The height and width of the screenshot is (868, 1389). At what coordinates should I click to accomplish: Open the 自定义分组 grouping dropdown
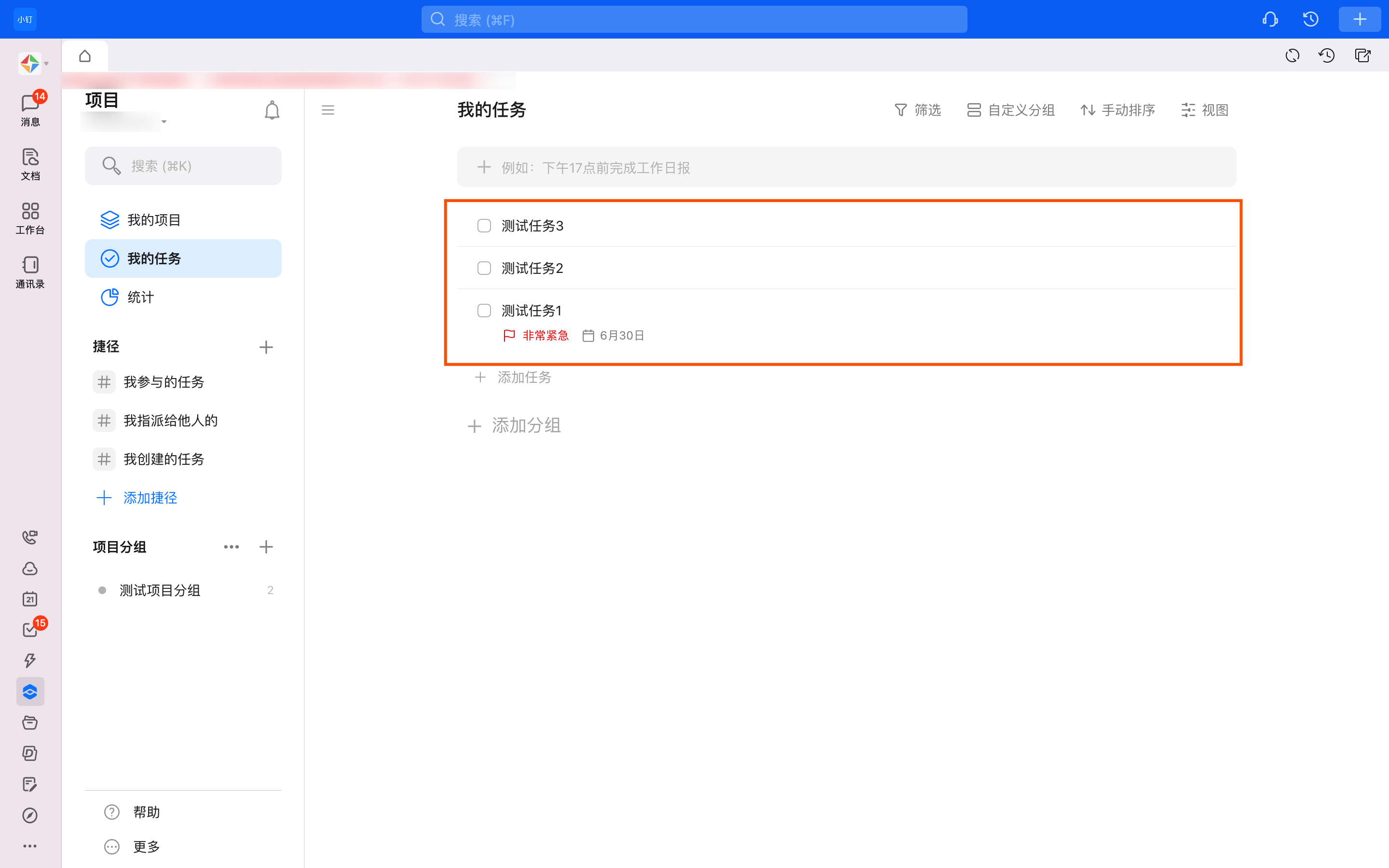[1011, 109]
